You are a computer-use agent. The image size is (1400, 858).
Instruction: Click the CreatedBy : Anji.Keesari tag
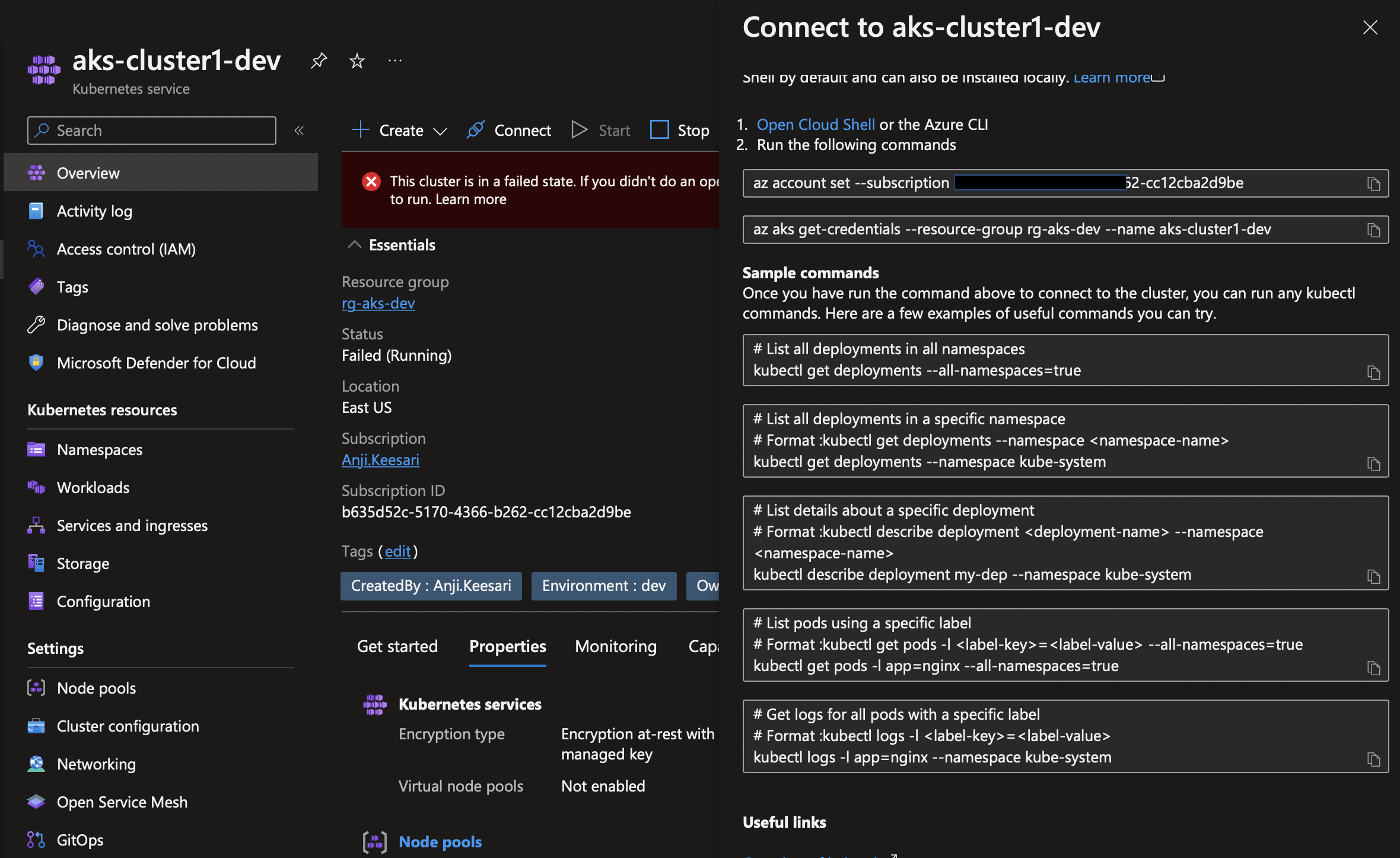coord(431,586)
